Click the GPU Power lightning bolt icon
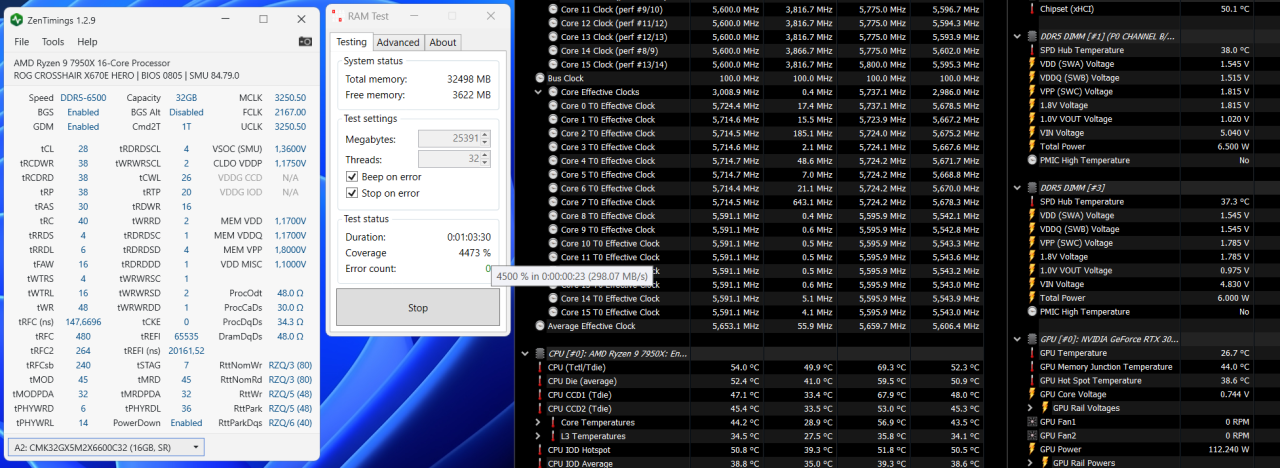The width and height of the screenshot is (1280, 468). [x=1032, y=449]
